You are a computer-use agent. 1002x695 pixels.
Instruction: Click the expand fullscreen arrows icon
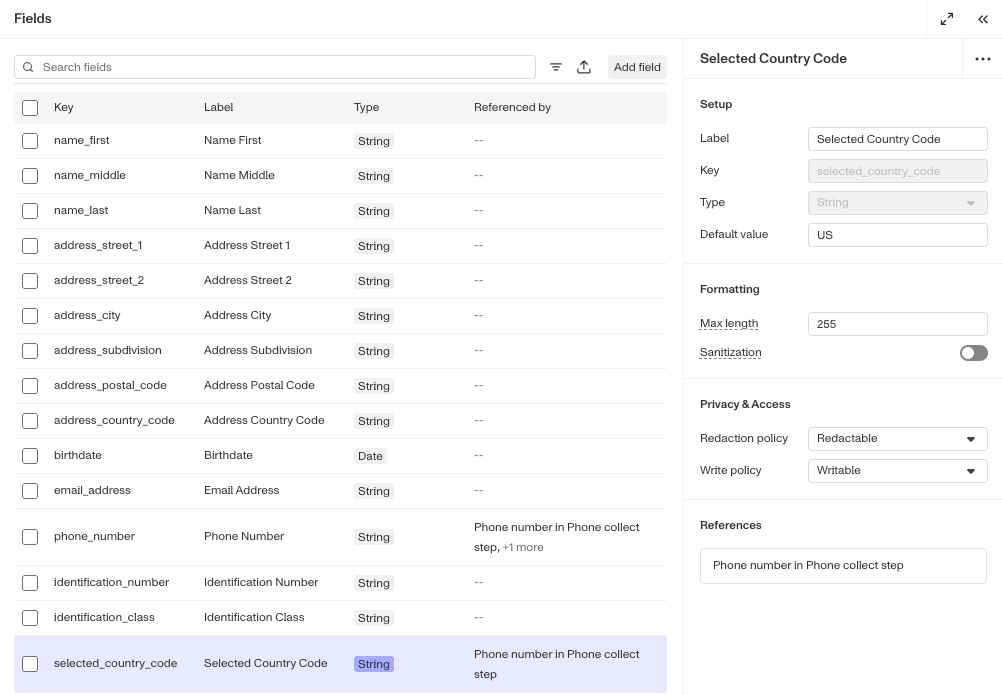tap(946, 19)
